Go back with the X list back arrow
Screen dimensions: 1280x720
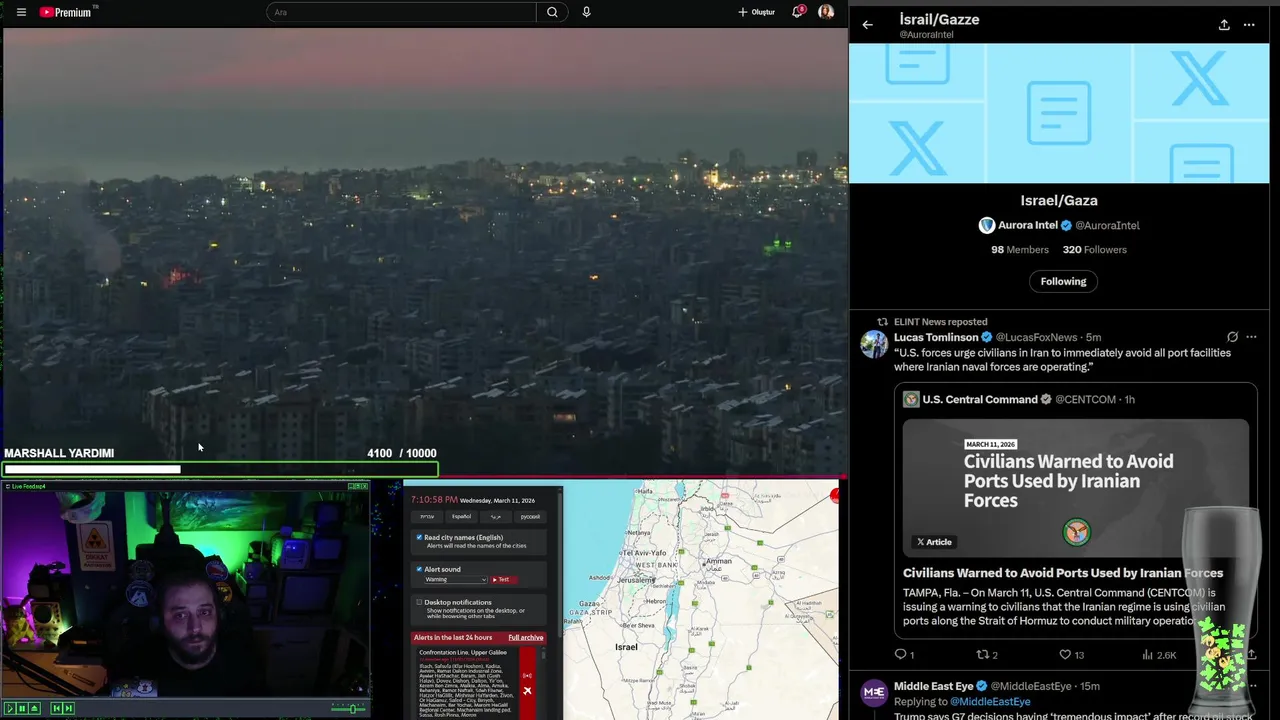(x=868, y=25)
